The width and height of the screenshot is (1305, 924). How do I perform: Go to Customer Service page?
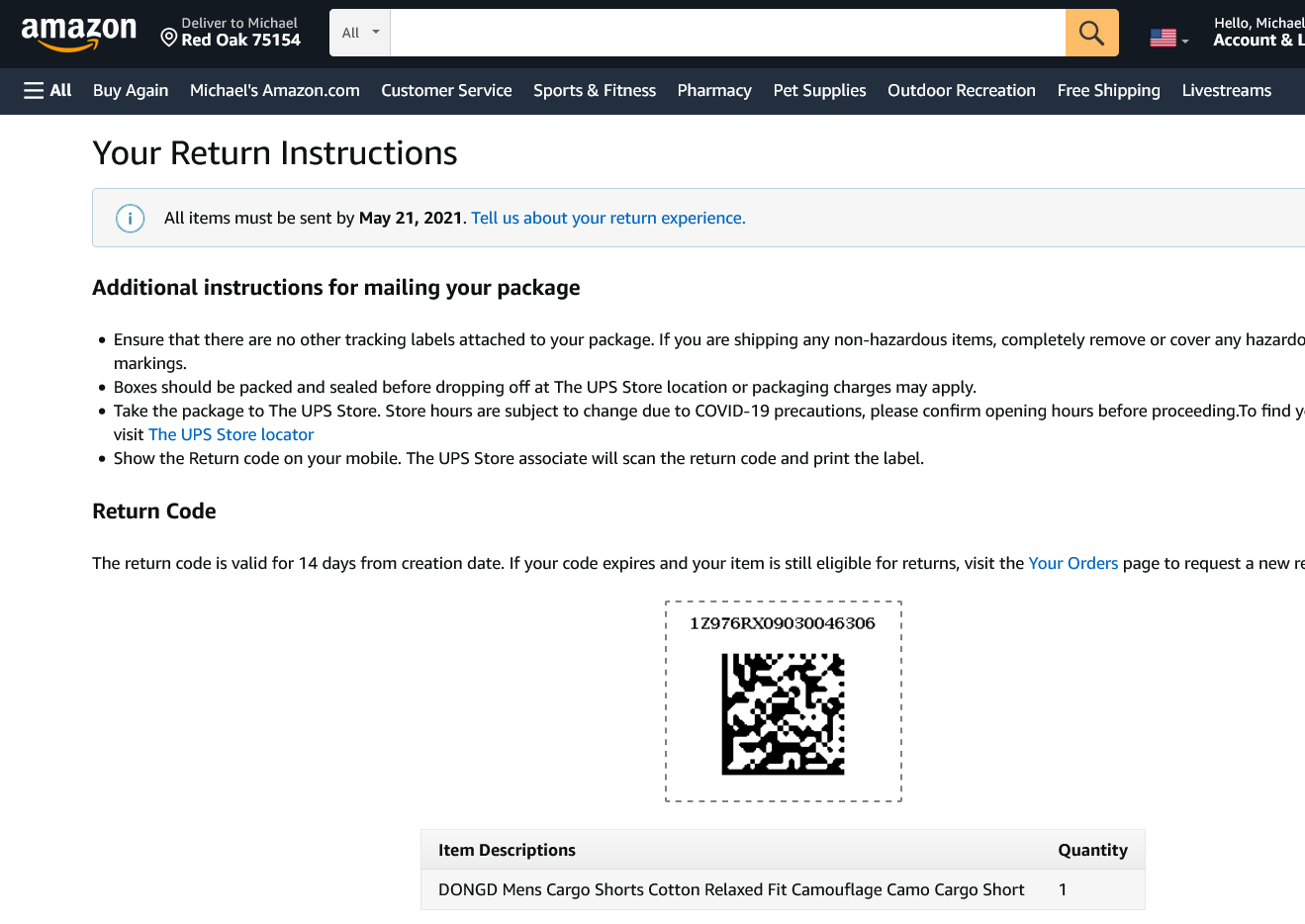click(446, 91)
